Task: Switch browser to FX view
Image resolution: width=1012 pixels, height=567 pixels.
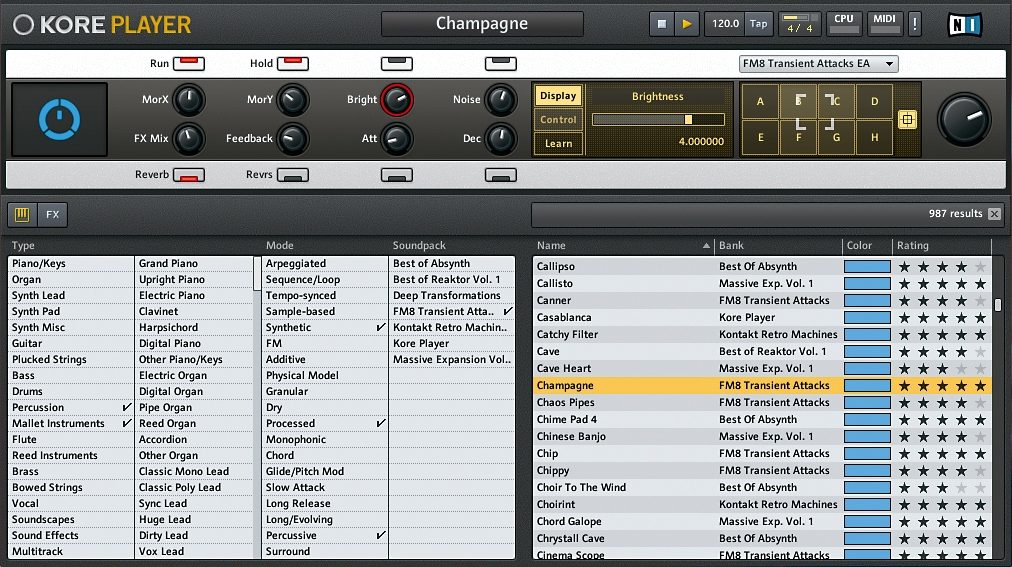Action: 52,214
